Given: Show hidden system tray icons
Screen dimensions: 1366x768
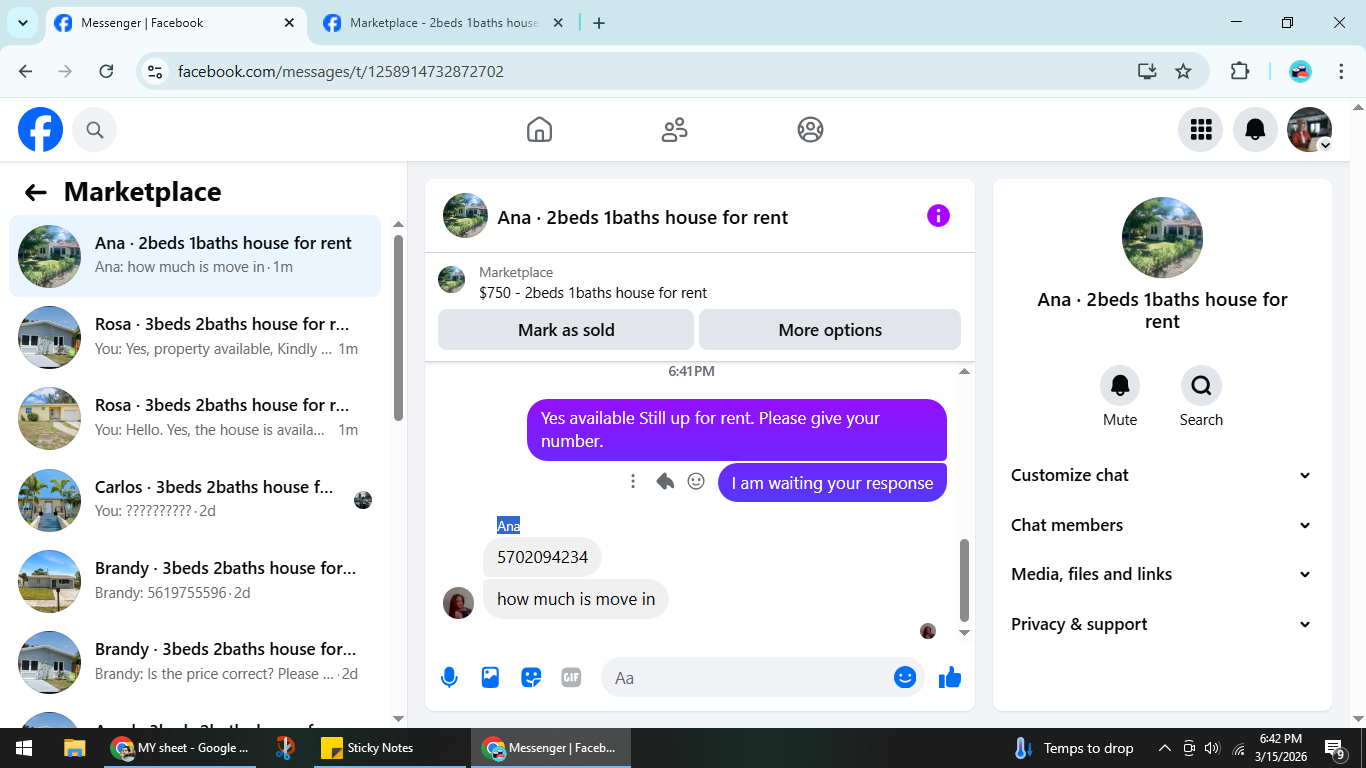Looking at the screenshot, I should pyautogui.click(x=1165, y=748).
